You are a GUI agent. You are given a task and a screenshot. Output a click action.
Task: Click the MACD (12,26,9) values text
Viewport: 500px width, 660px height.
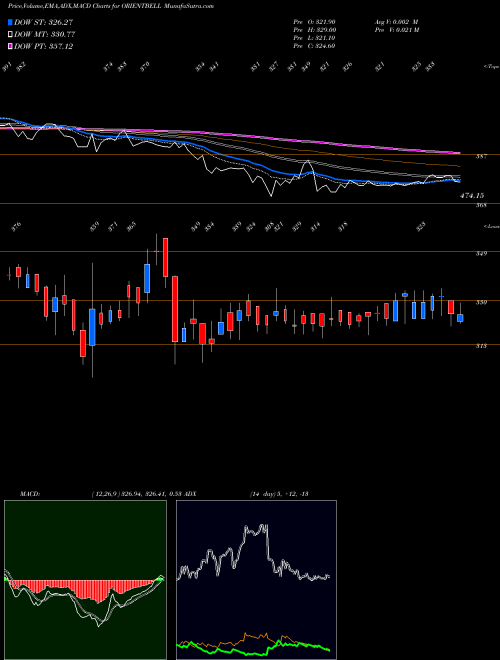[136, 494]
